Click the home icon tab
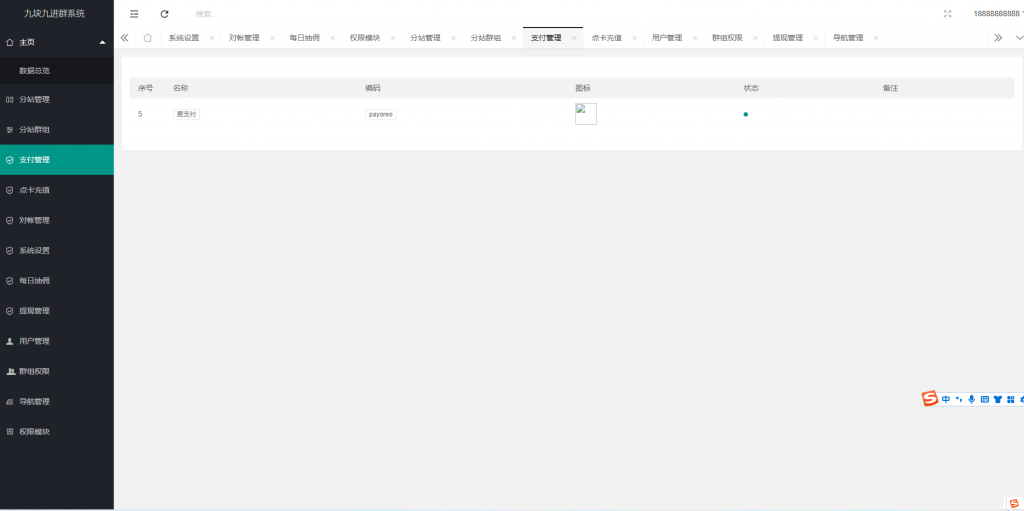 [x=148, y=38]
